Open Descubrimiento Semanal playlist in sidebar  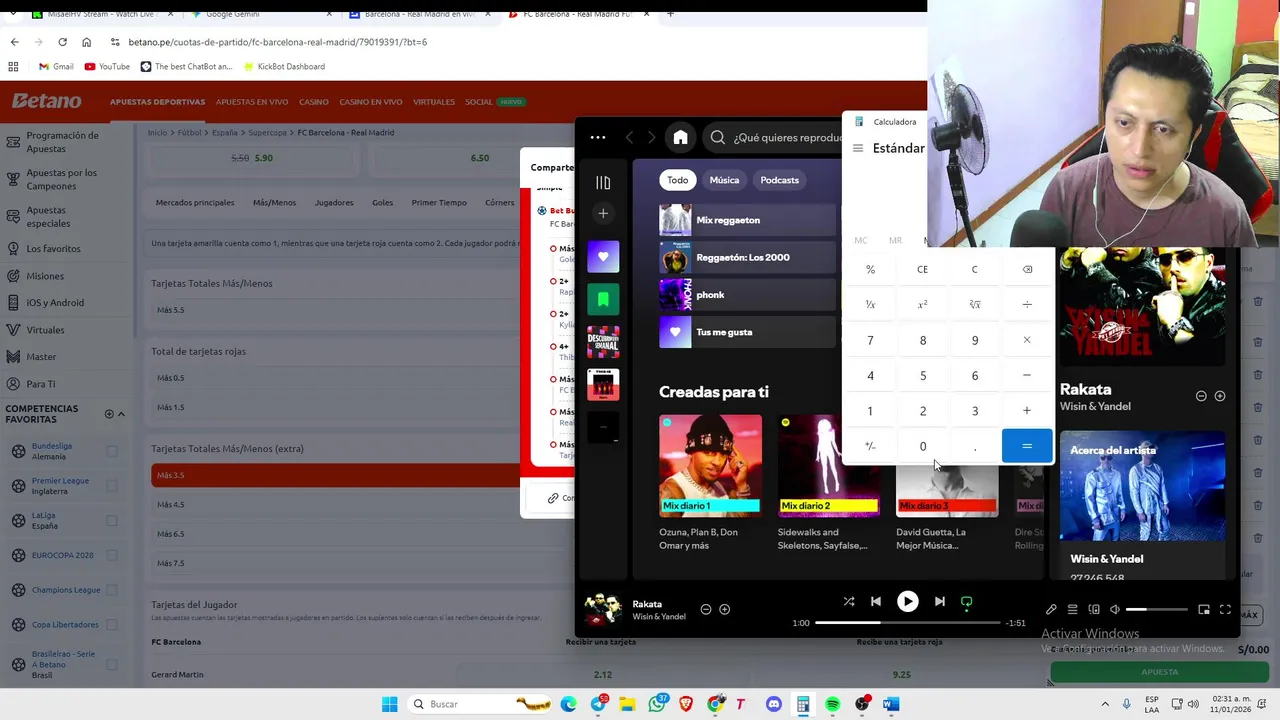603,342
